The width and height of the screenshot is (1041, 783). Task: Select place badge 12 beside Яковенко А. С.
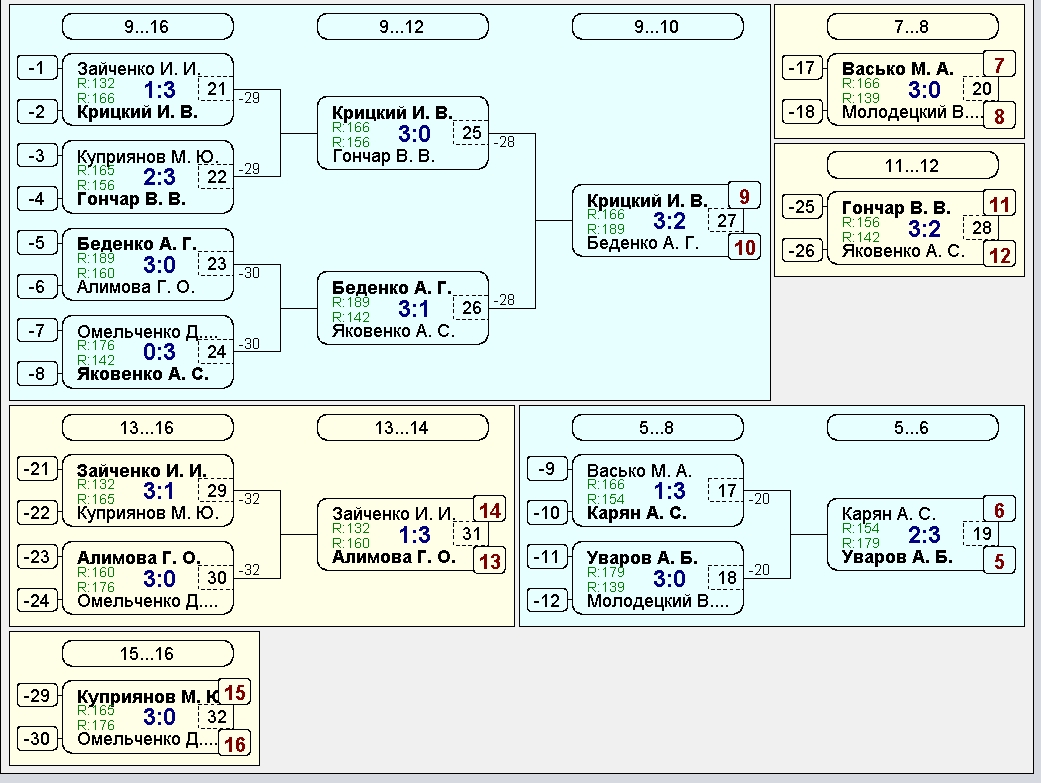point(999,254)
